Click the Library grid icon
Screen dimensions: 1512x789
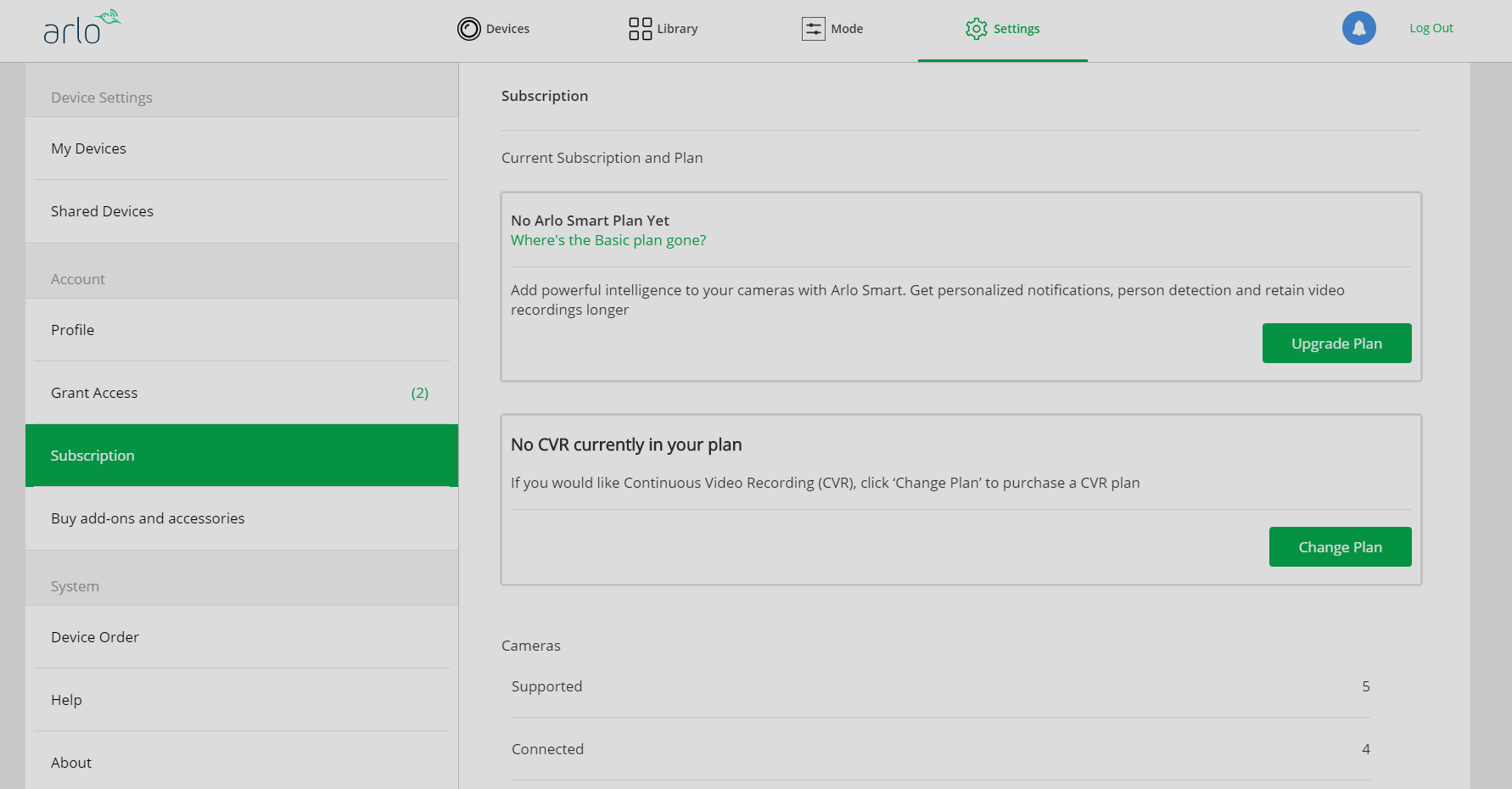click(x=640, y=29)
